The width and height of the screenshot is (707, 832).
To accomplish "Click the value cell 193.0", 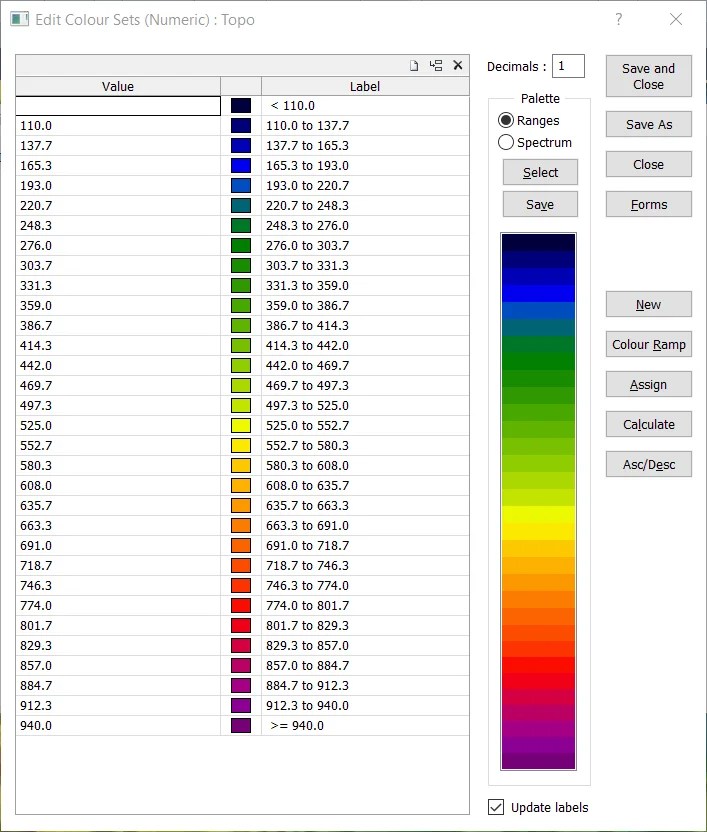I will tap(118, 186).
